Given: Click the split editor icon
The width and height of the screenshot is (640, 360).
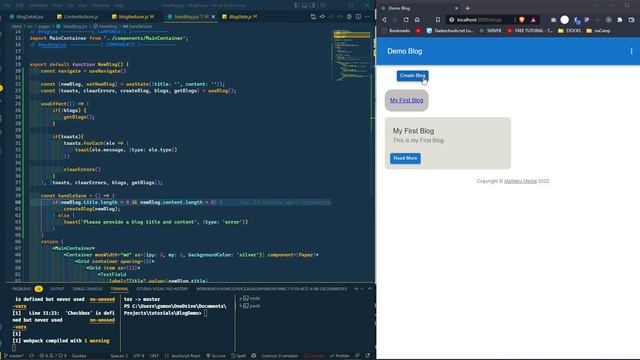Looking at the screenshot, I should (x=358, y=17).
